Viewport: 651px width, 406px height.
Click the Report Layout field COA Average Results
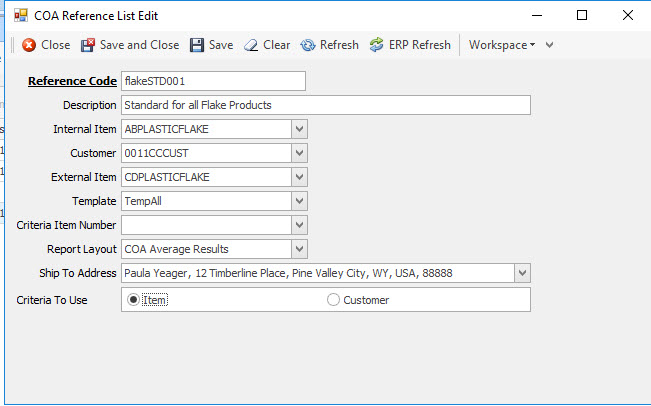click(x=207, y=249)
